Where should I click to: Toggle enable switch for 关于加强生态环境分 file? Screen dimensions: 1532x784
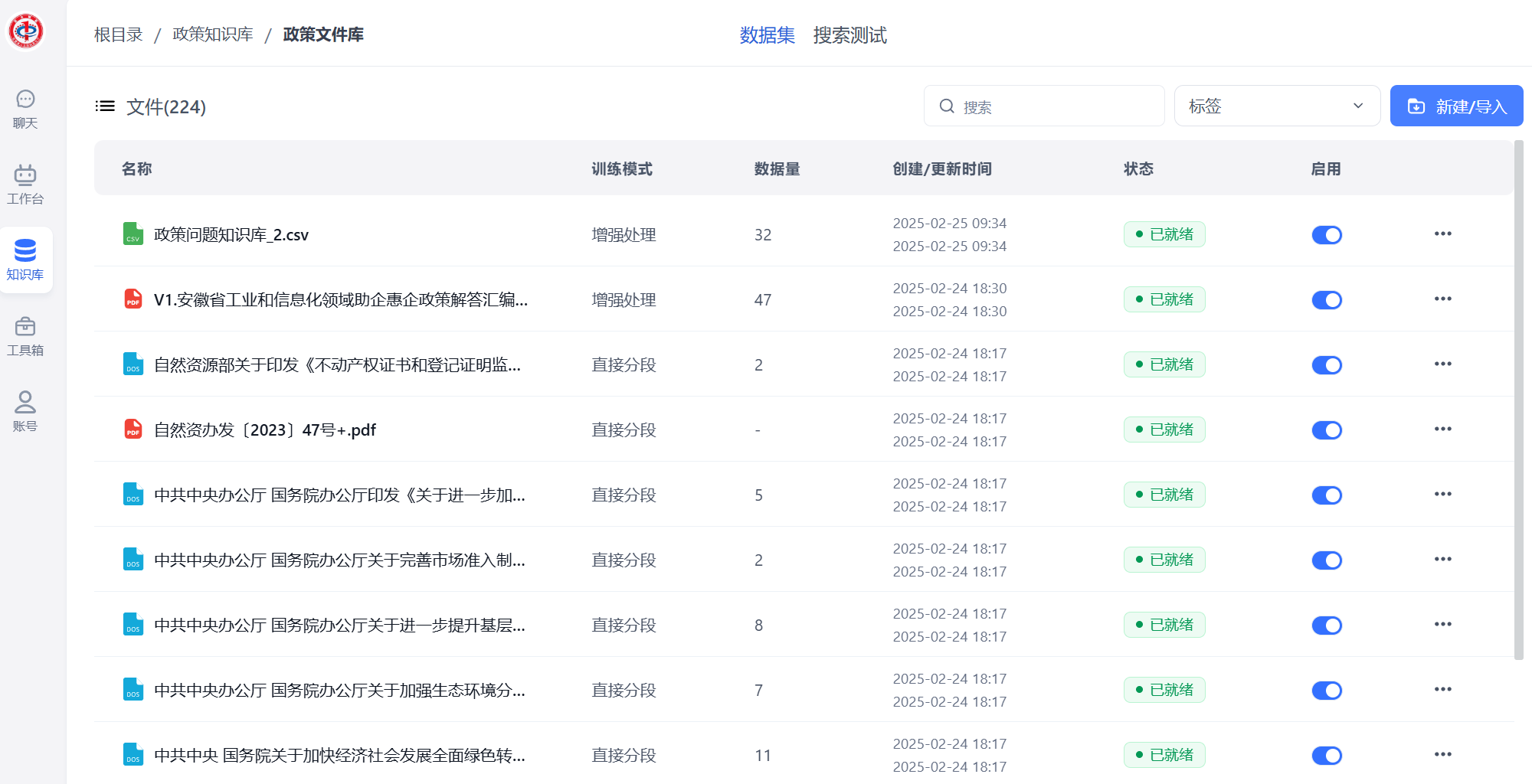[1327, 691]
